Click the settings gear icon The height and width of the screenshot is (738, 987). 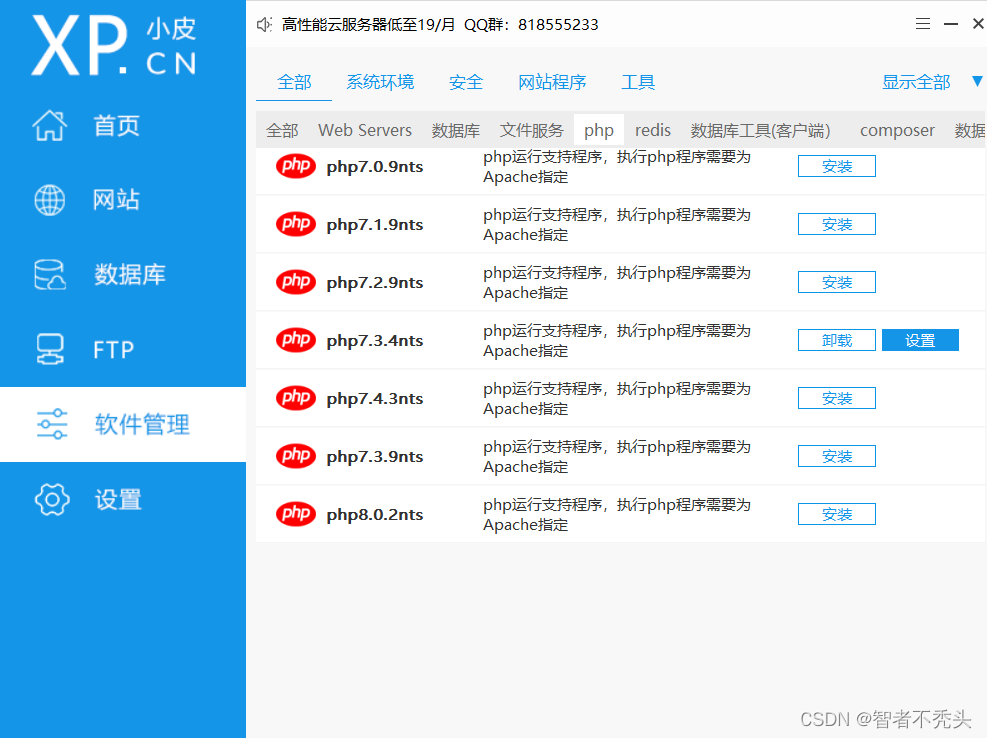52,499
